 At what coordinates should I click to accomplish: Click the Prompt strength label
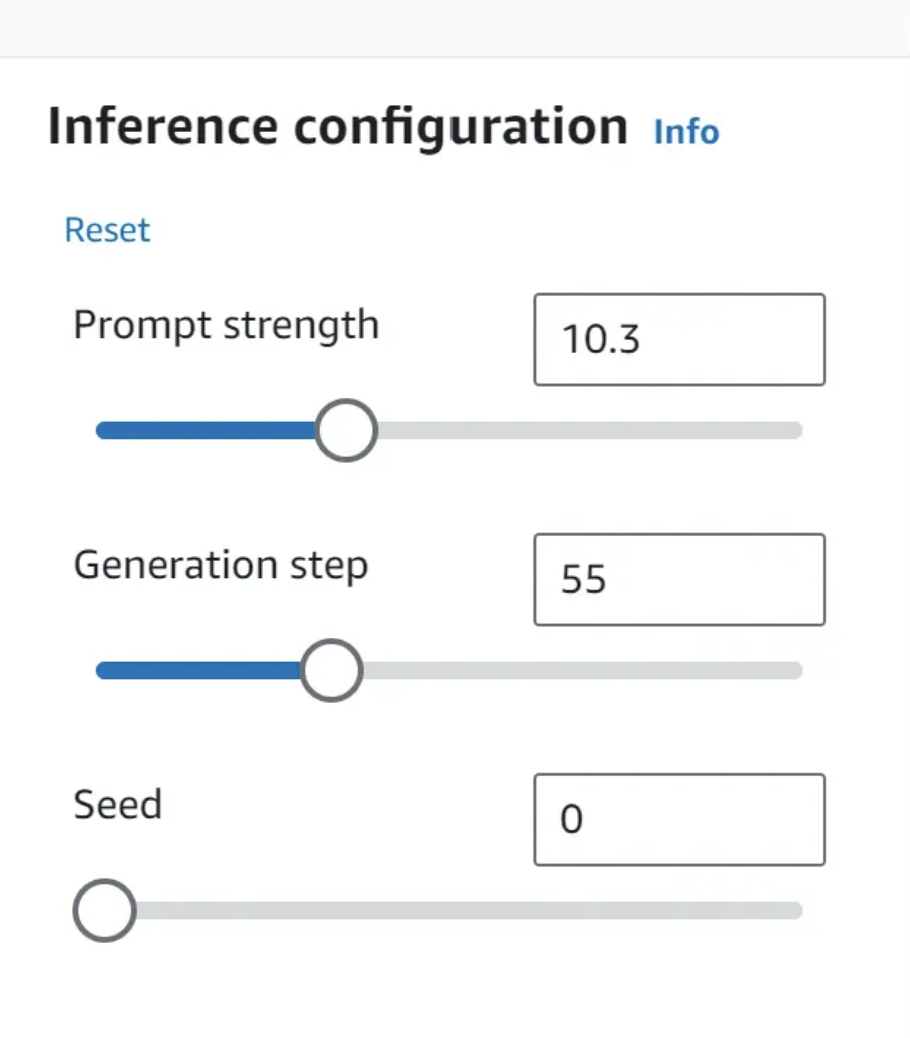tap(226, 325)
